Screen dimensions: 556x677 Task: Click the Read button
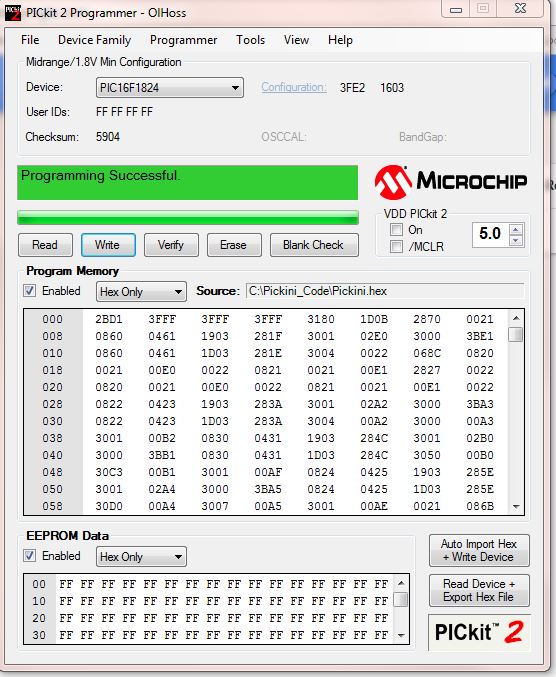[45, 245]
